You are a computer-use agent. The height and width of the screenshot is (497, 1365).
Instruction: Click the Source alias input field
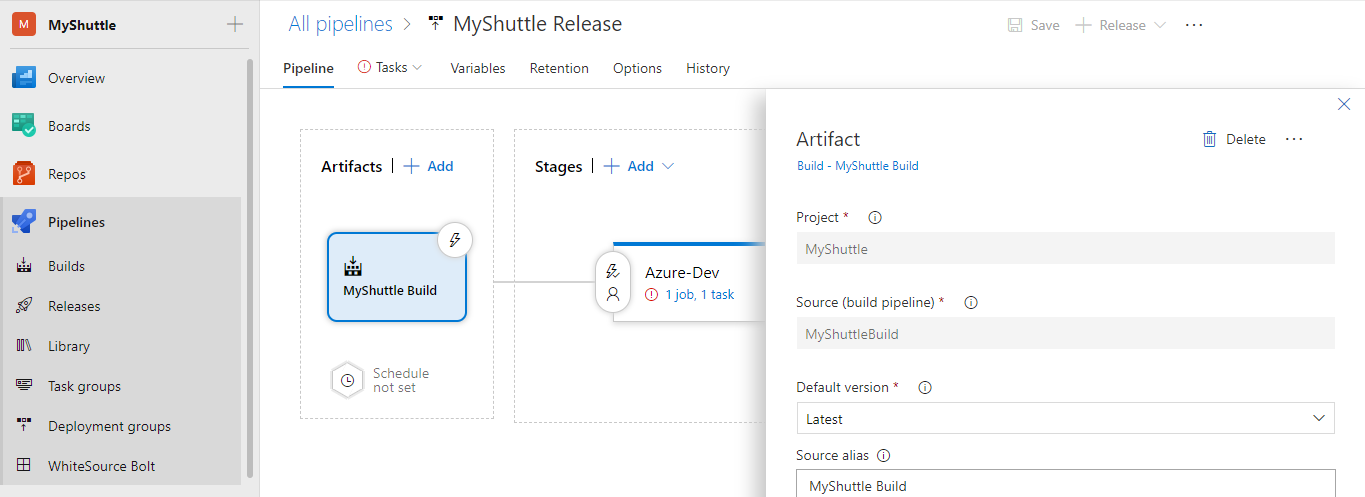[x=1065, y=484]
